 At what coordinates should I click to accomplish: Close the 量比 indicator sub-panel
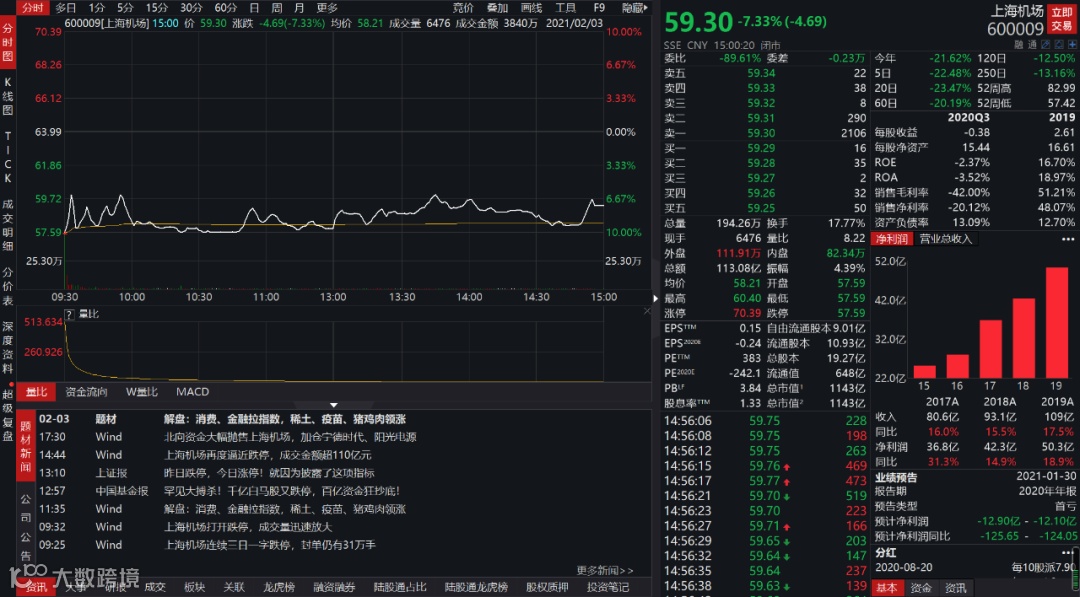pyautogui.click(x=647, y=311)
